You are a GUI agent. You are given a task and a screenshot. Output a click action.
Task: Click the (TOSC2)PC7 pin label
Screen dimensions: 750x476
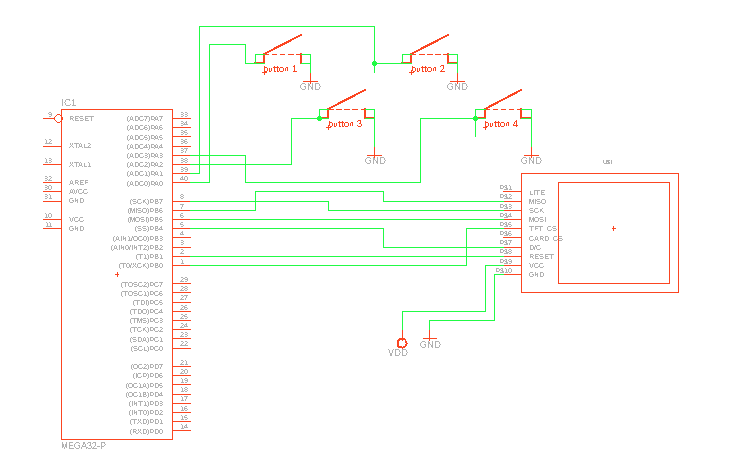pos(142,285)
